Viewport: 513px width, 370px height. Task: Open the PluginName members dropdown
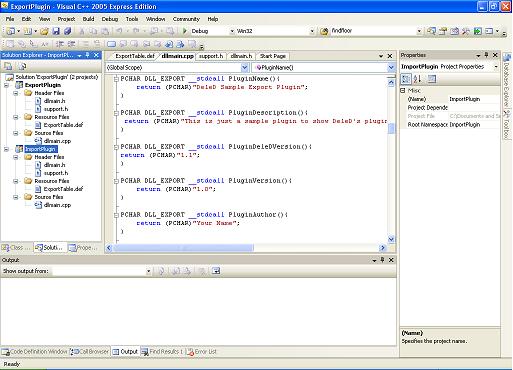tap(391, 67)
